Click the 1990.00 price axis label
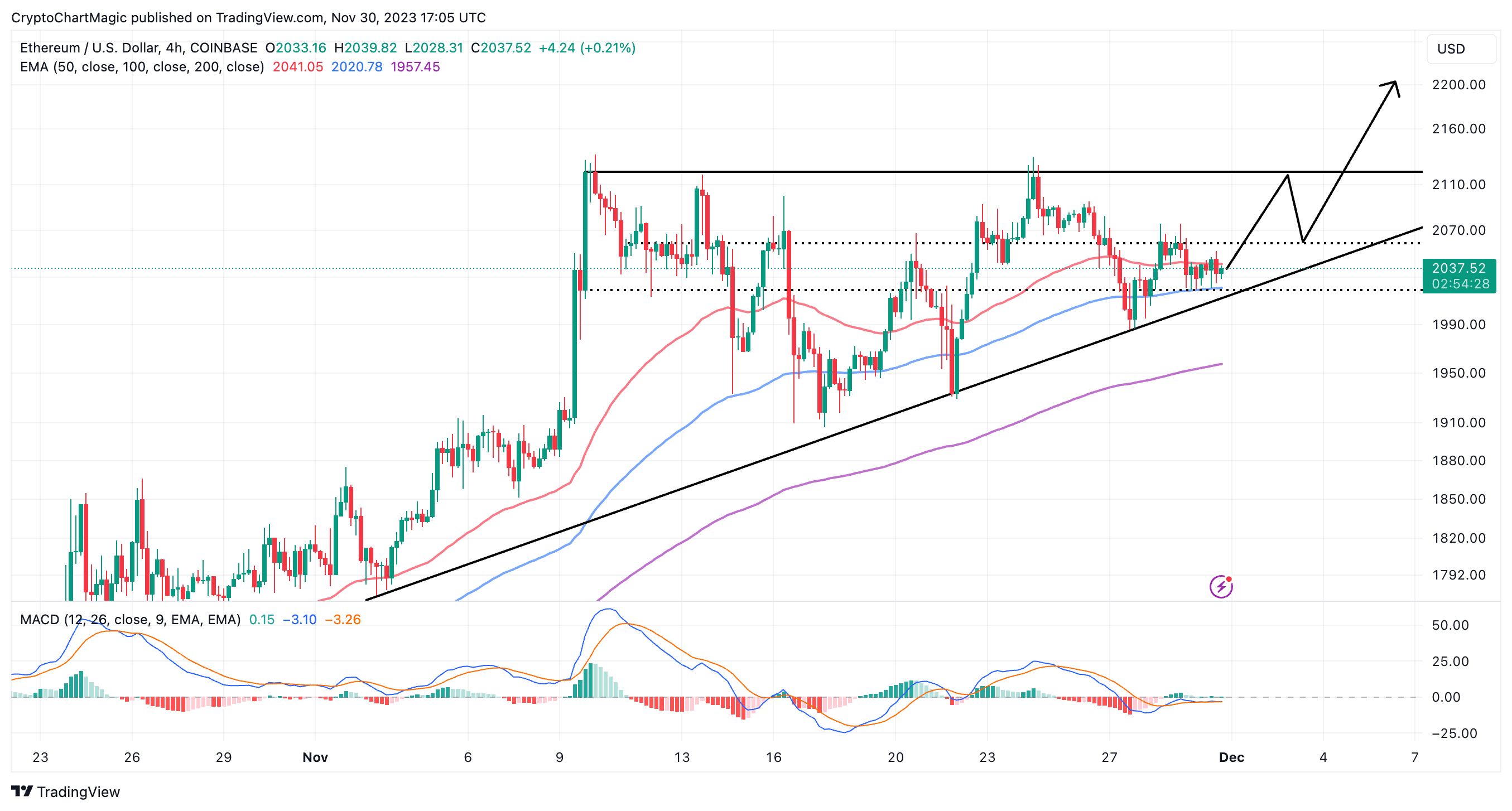This screenshot has height=811, width=1512. [1458, 325]
